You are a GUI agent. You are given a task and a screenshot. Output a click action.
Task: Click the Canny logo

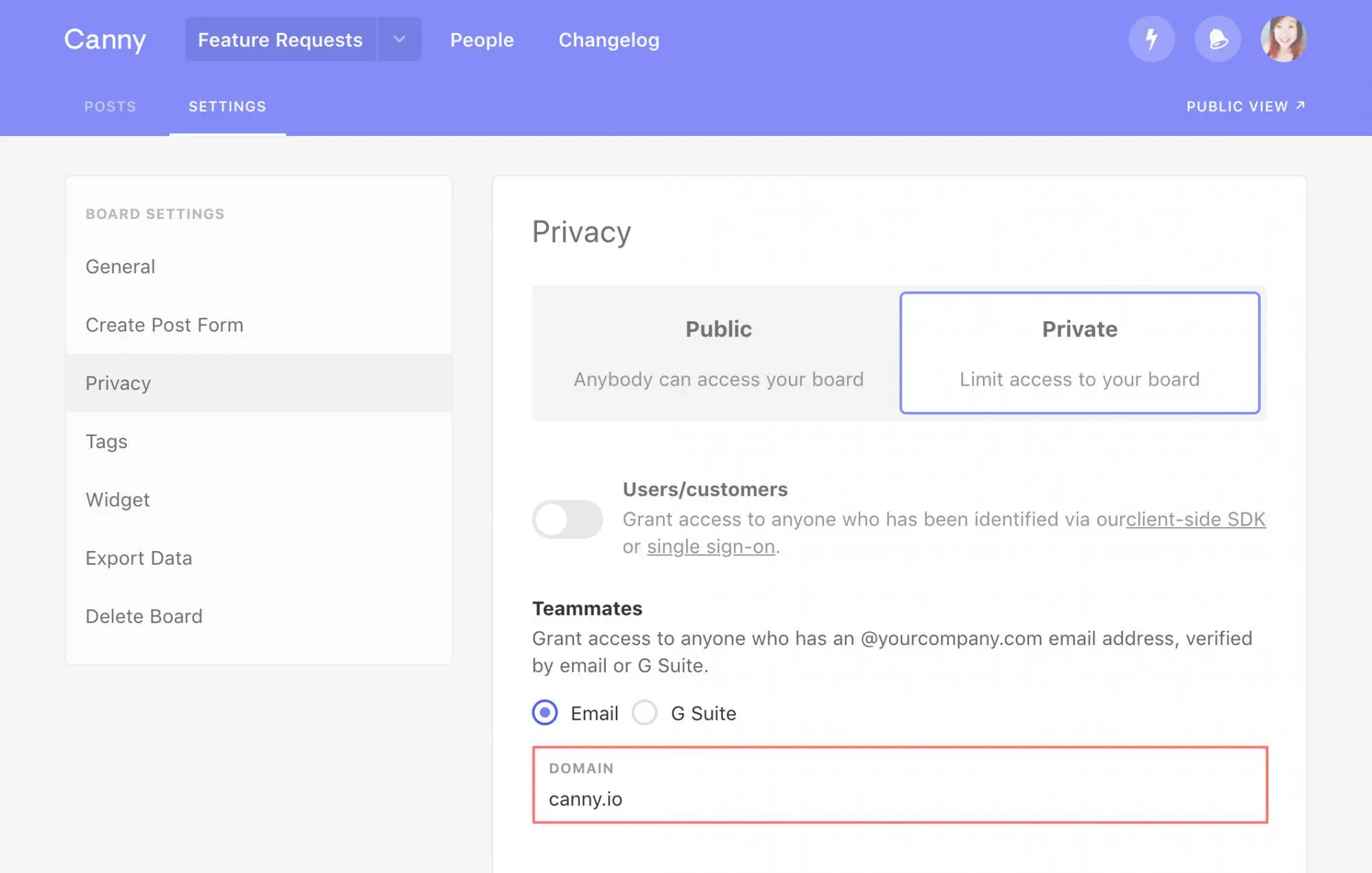[x=105, y=40]
